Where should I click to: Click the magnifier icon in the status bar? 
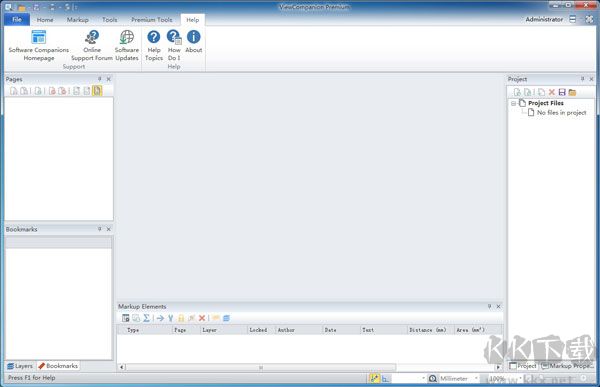(x=432, y=378)
